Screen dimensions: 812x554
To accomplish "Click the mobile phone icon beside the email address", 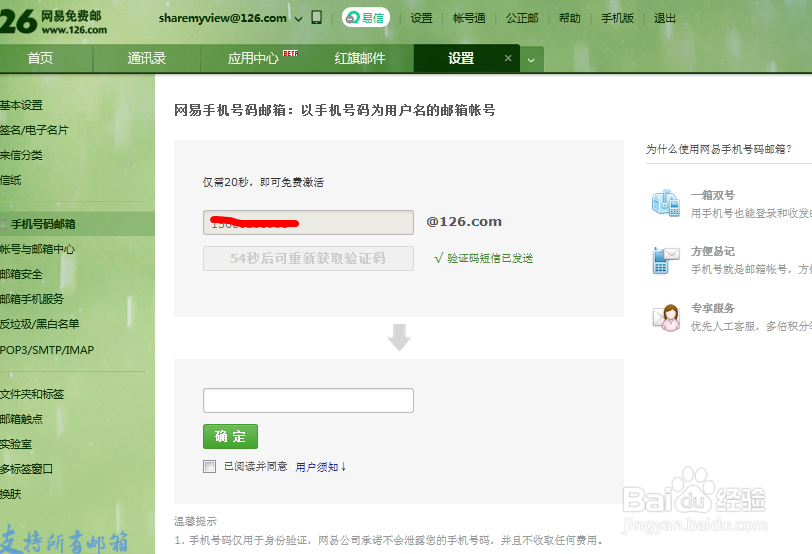I will [316, 18].
